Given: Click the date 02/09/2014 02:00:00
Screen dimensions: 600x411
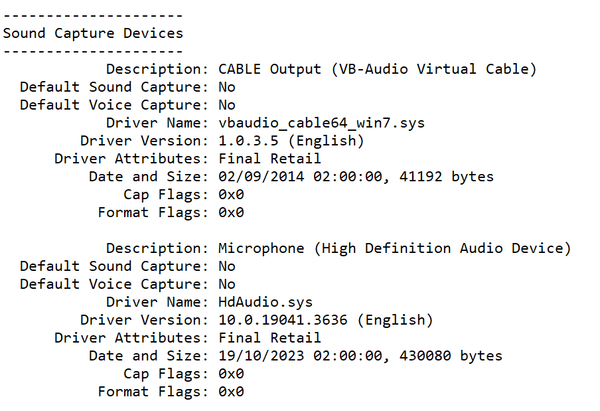Looking at the screenshot, I should [x=300, y=177].
